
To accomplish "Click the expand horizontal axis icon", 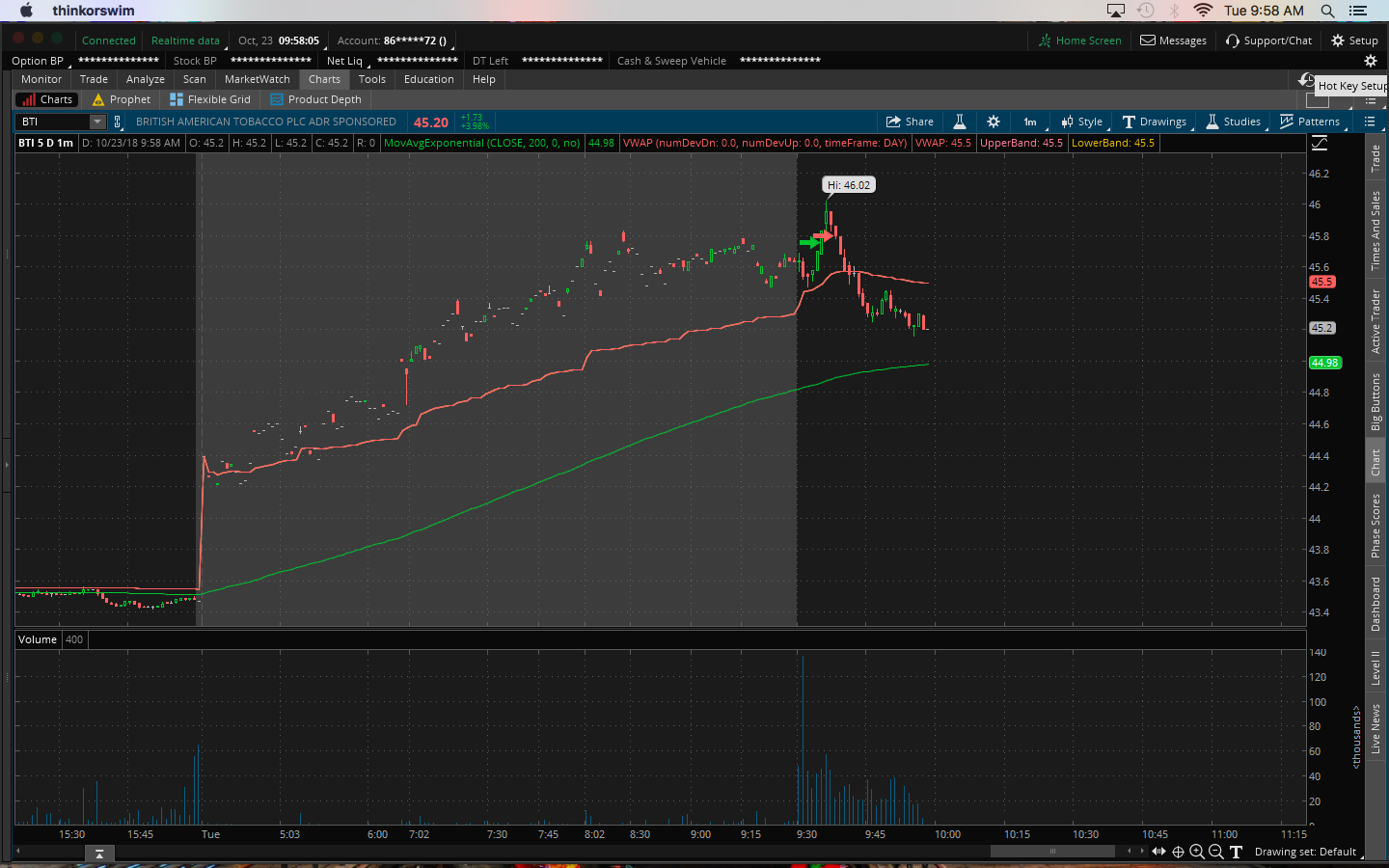I will point(1159,852).
